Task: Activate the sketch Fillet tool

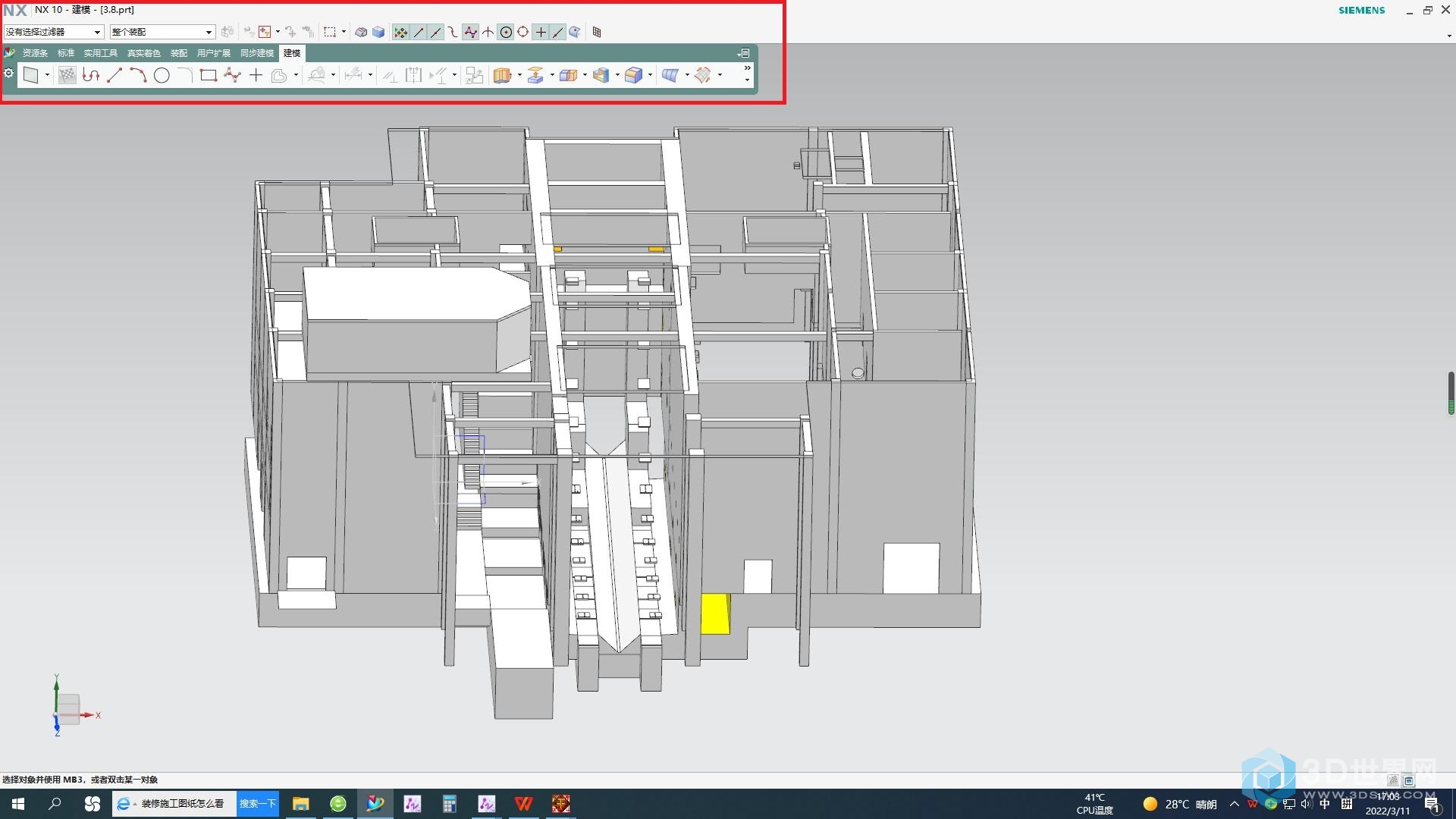Action: (x=185, y=75)
